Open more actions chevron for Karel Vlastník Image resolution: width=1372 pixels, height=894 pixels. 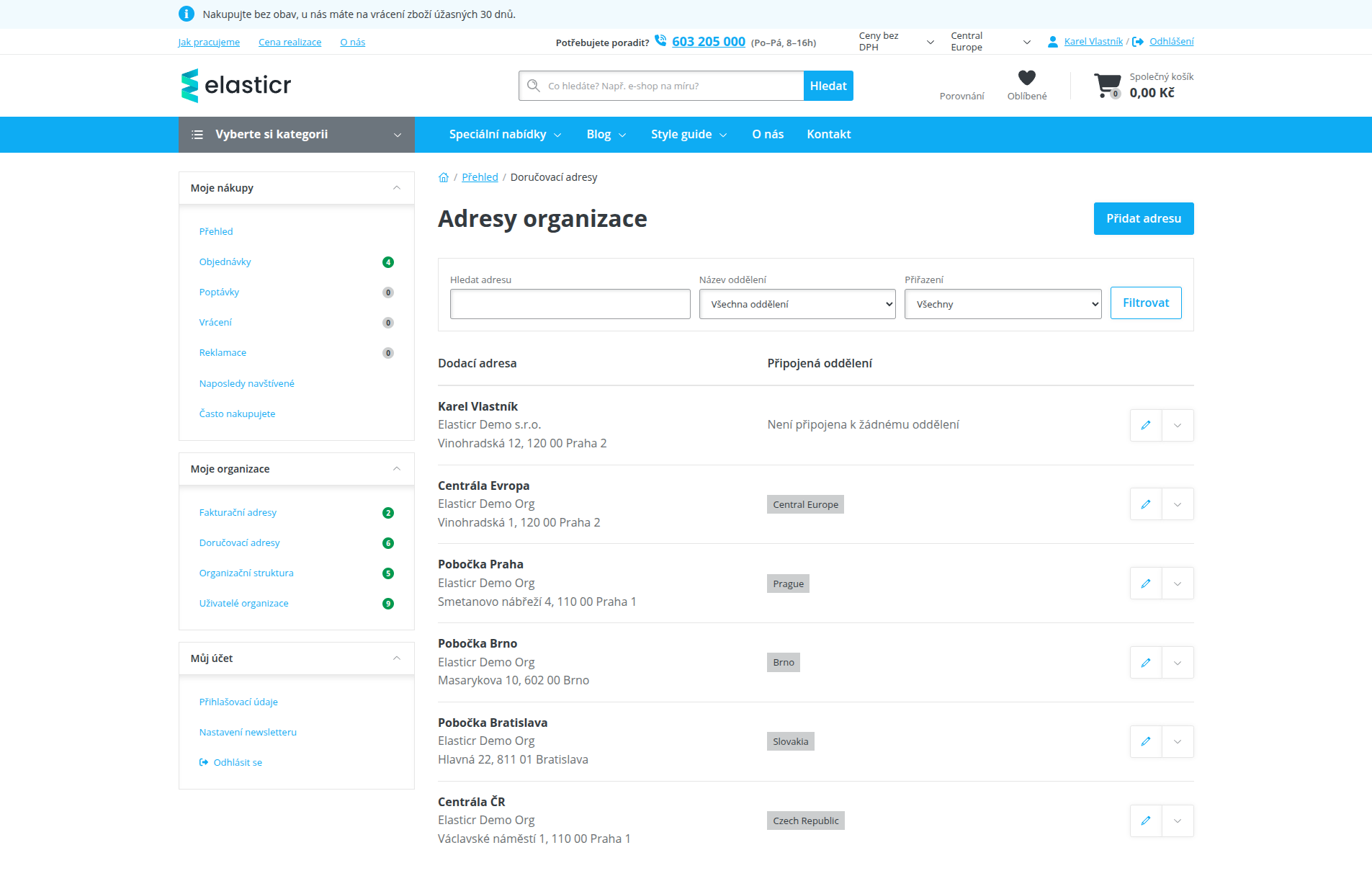point(1178,425)
